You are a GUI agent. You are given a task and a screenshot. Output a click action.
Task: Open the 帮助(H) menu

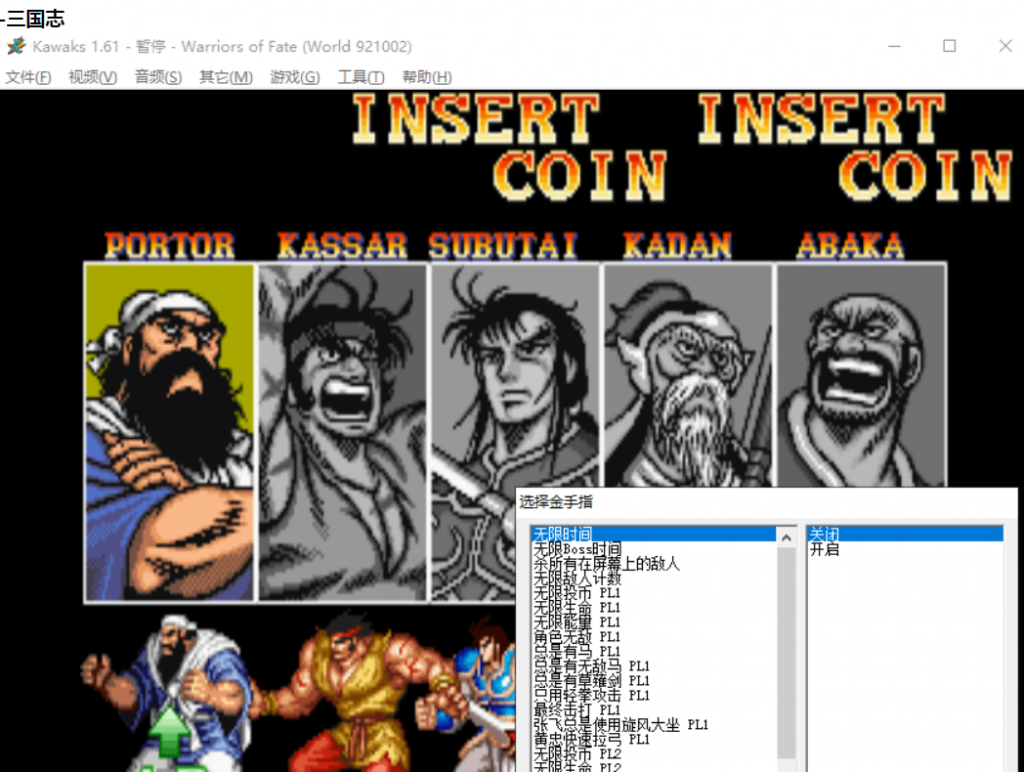coord(427,77)
